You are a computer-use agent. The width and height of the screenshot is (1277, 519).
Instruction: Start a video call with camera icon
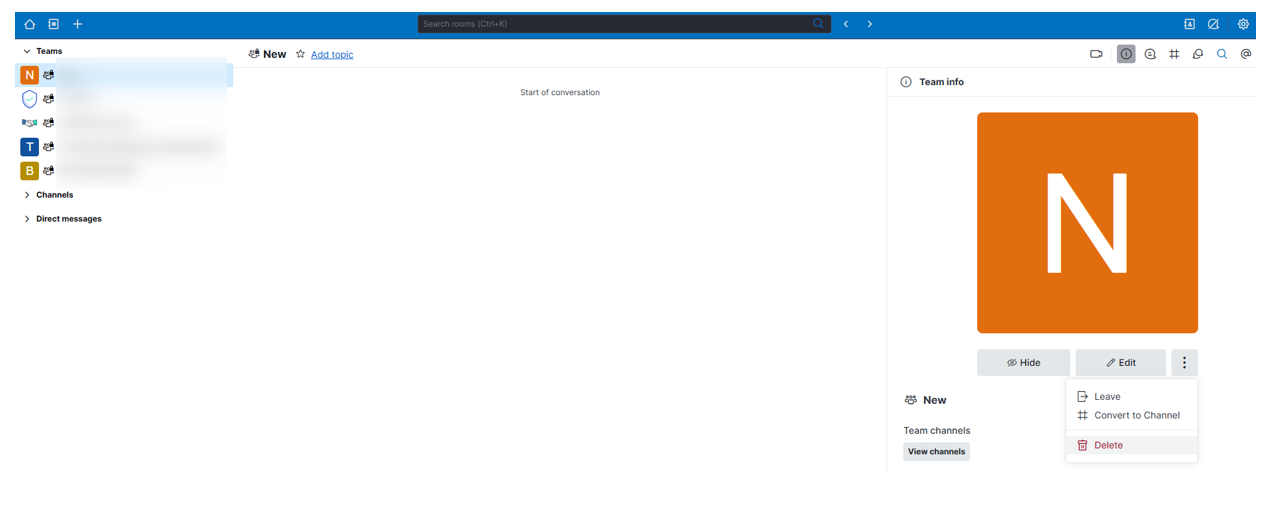[x=1096, y=54]
